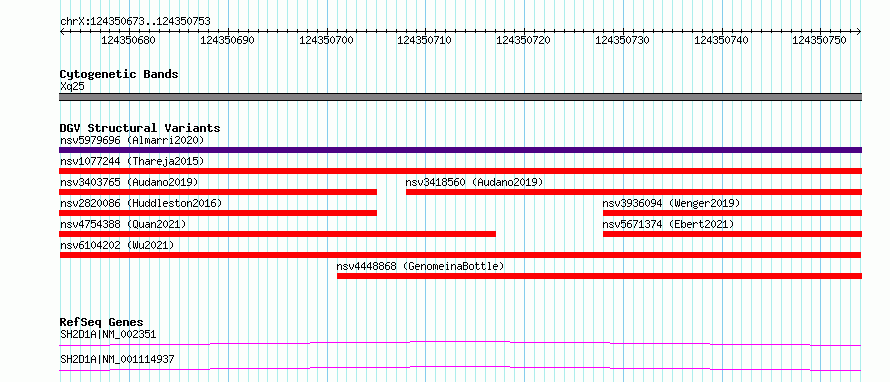890x382 pixels.
Task: Click SH2D1A|NM_002351 transcript label
Action: click(108, 334)
